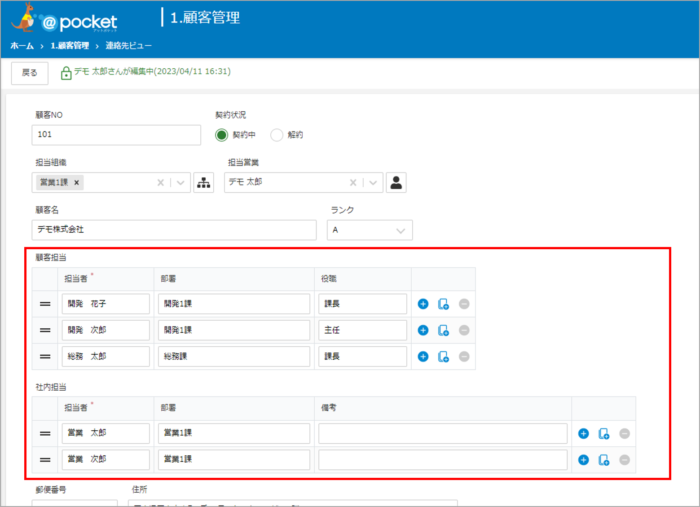Expand the 担当営業 dropdown arrow
Image resolution: width=700 pixels, height=507 pixels.
coord(373,183)
